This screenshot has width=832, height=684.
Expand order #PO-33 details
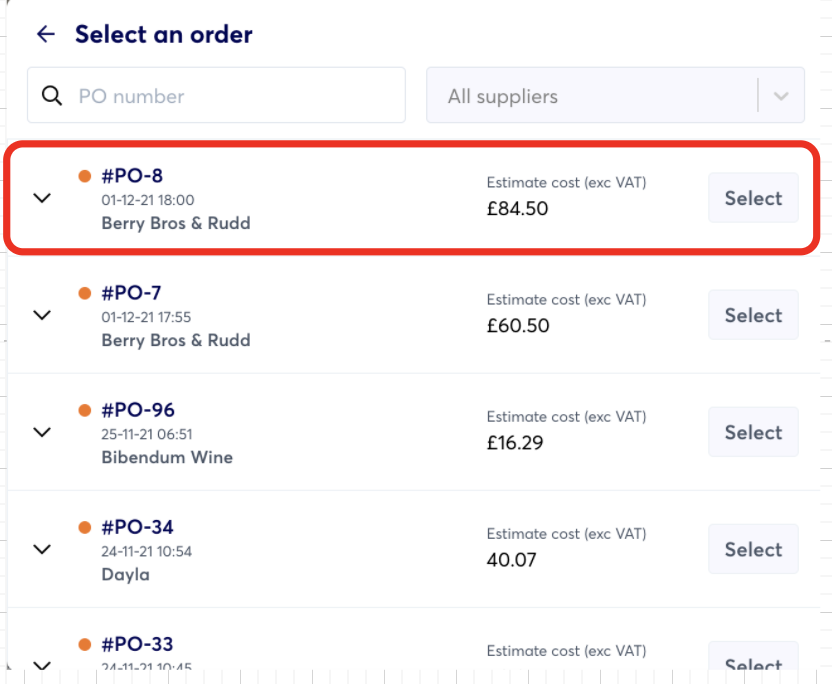point(42,664)
